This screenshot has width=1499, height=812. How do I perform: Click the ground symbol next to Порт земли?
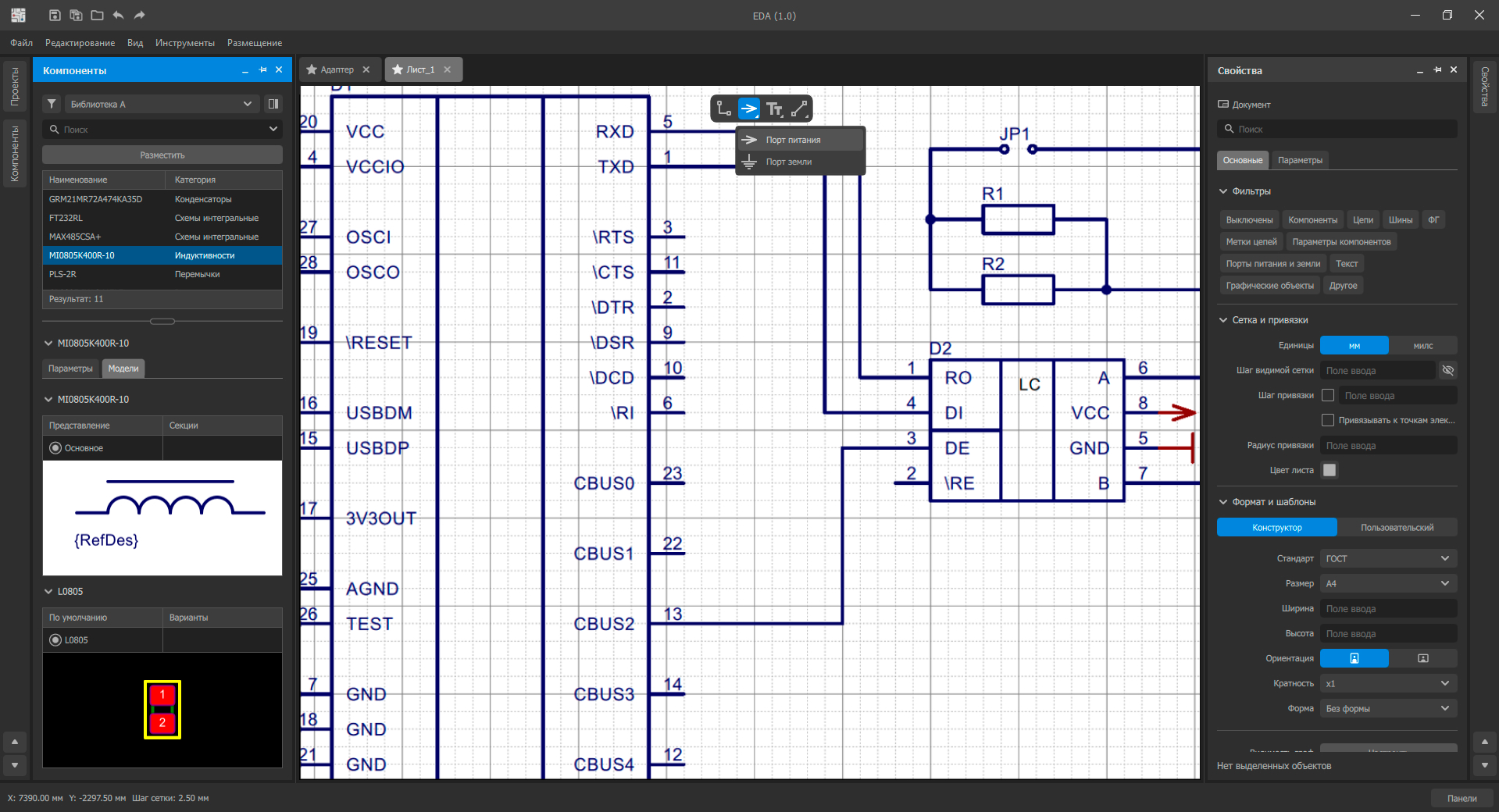pos(749,162)
